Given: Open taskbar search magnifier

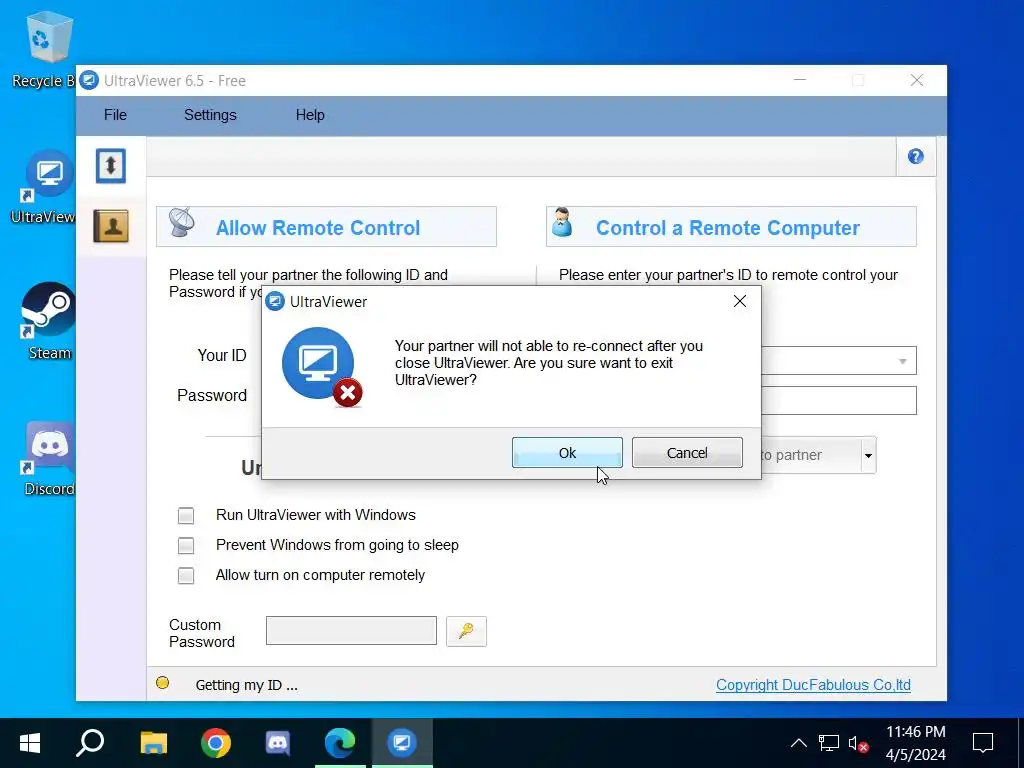Looking at the screenshot, I should click(x=90, y=743).
